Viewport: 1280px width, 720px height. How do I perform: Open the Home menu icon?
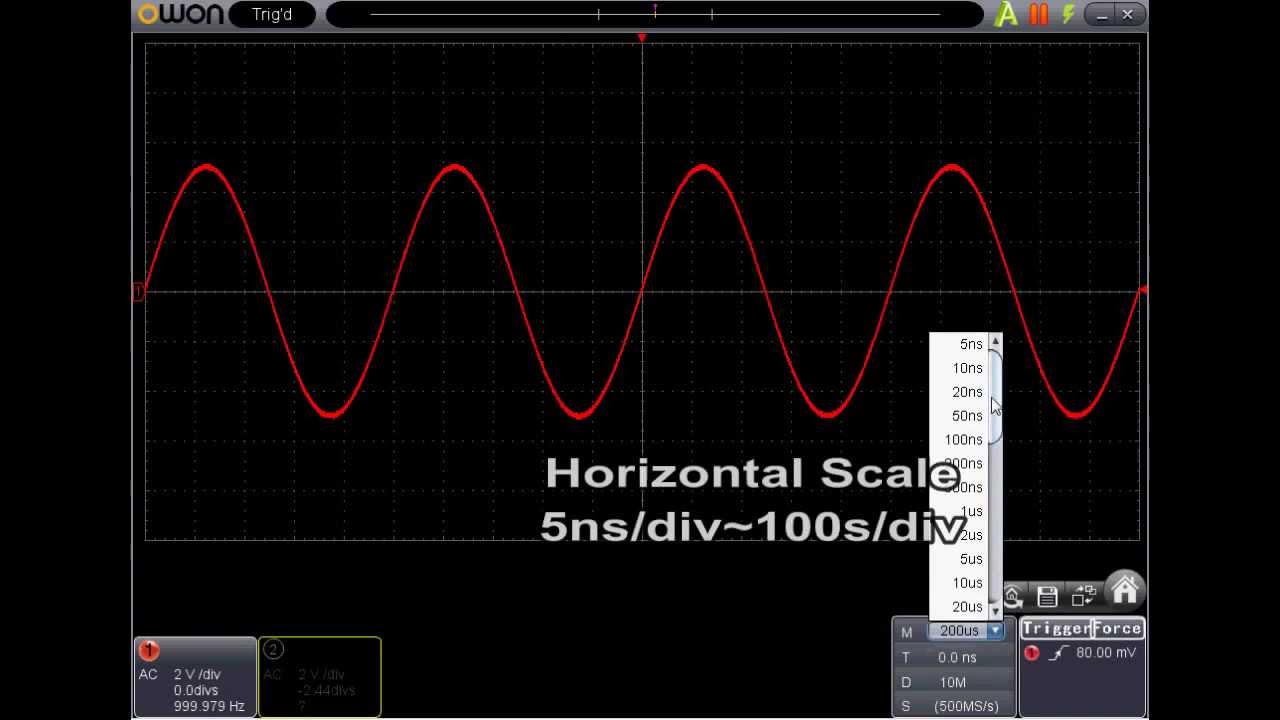pos(1125,590)
